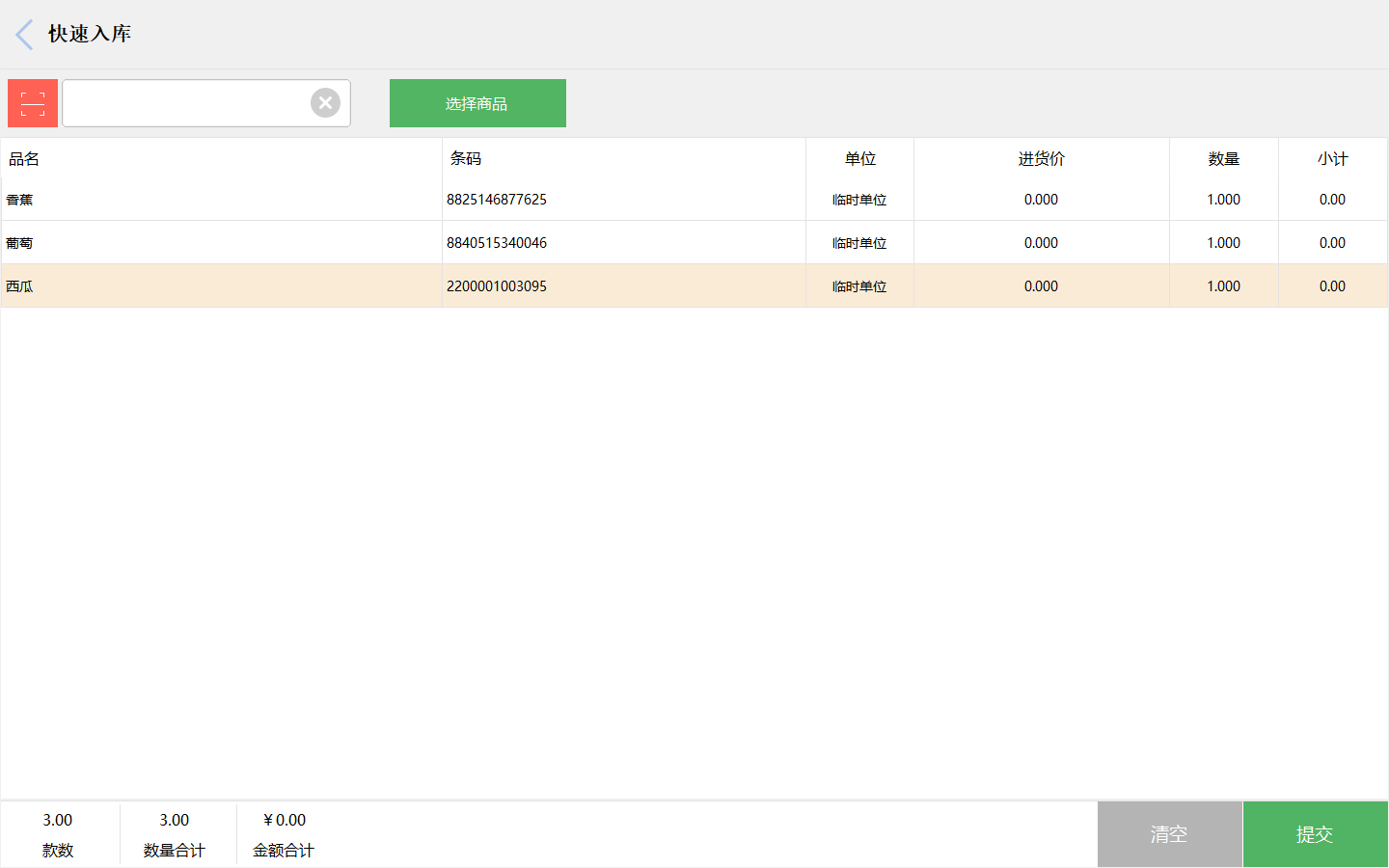Click the 款数 item count summary

pos(58,834)
